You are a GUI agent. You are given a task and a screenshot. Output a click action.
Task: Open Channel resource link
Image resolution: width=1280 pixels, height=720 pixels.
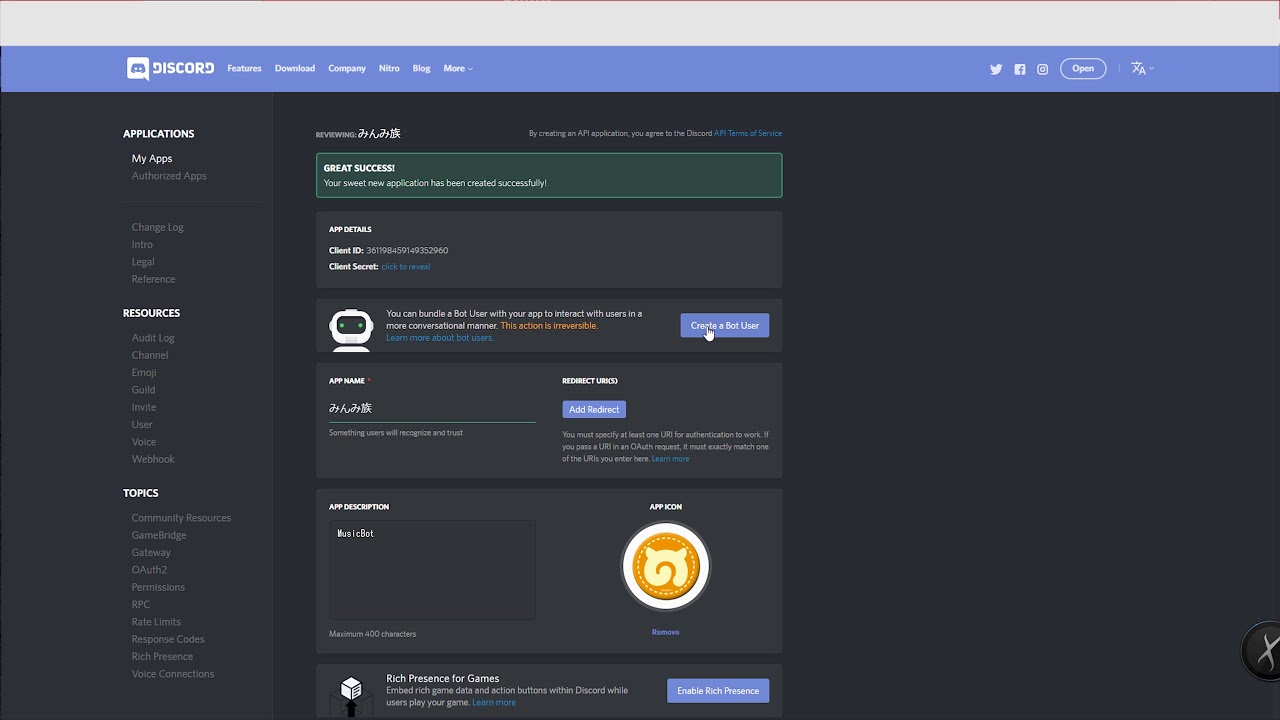click(150, 355)
